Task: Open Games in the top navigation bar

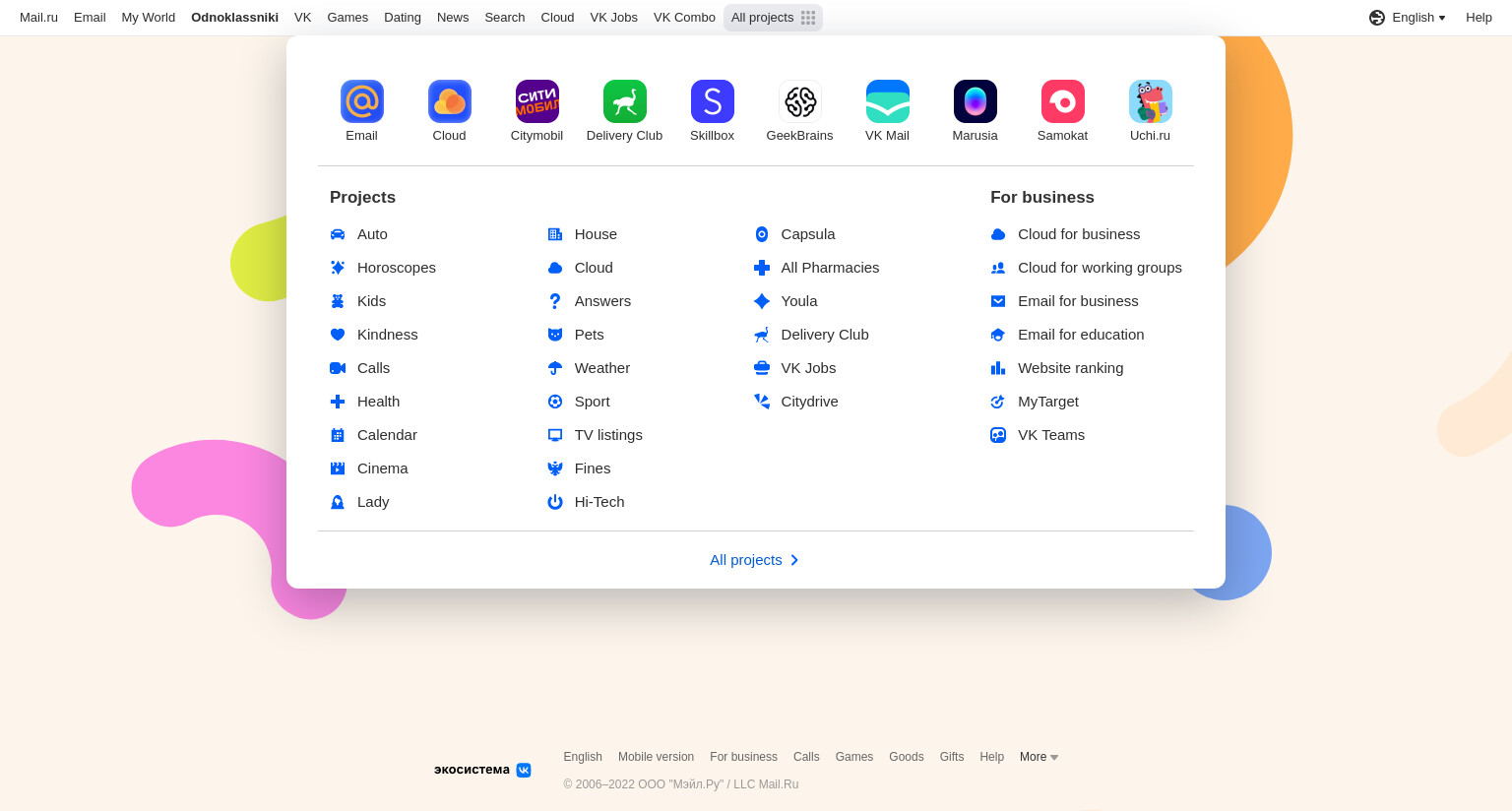Action: 347,18
